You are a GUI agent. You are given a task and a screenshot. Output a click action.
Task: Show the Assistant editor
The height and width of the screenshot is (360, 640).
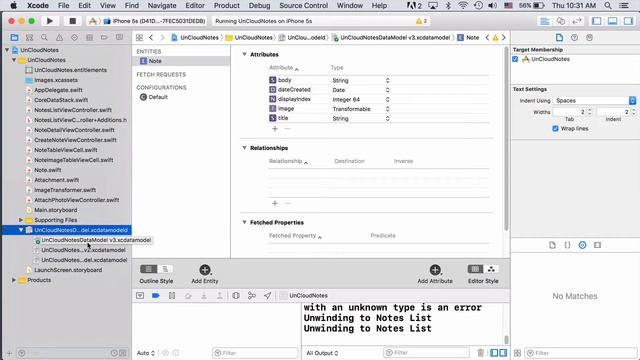pyautogui.click(x=561, y=21)
